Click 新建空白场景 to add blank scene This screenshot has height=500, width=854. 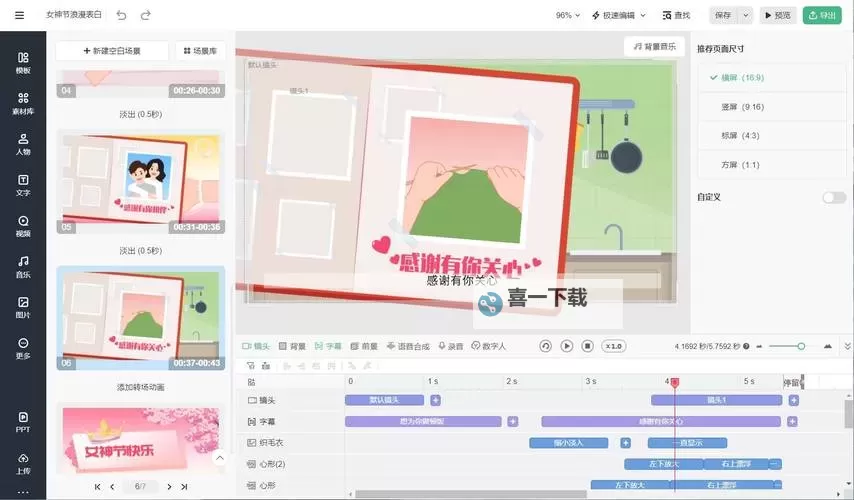coord(112,51)
